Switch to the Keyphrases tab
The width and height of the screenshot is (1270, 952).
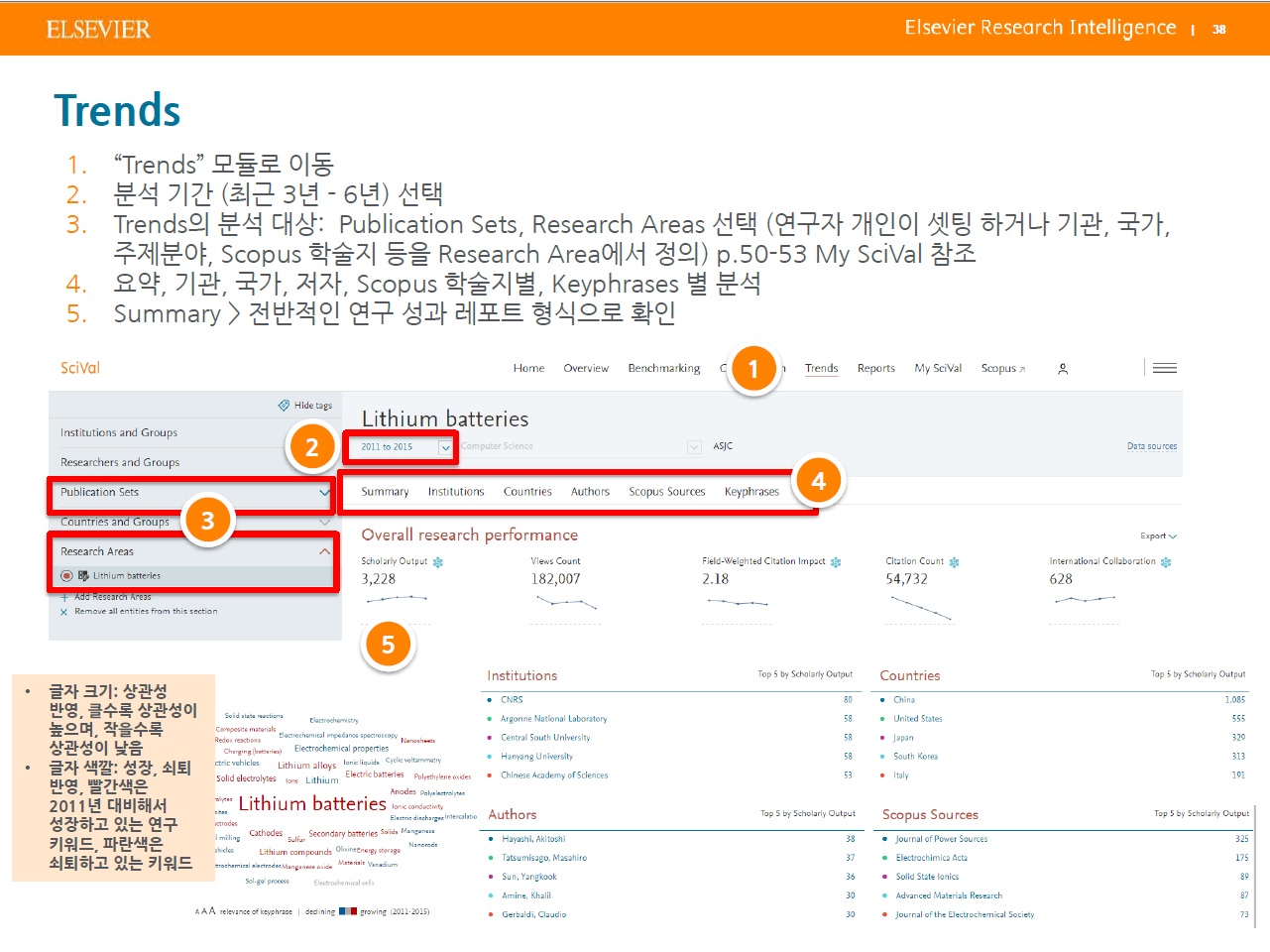pos(751,492)
